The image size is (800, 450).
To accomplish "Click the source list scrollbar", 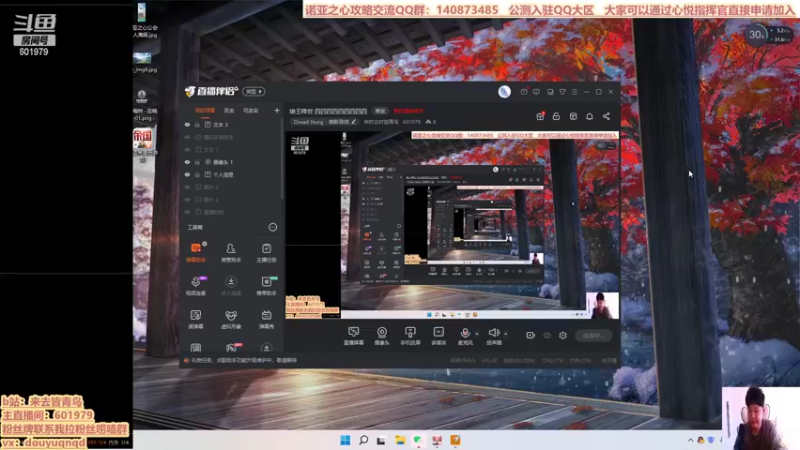I will [282, 159].
